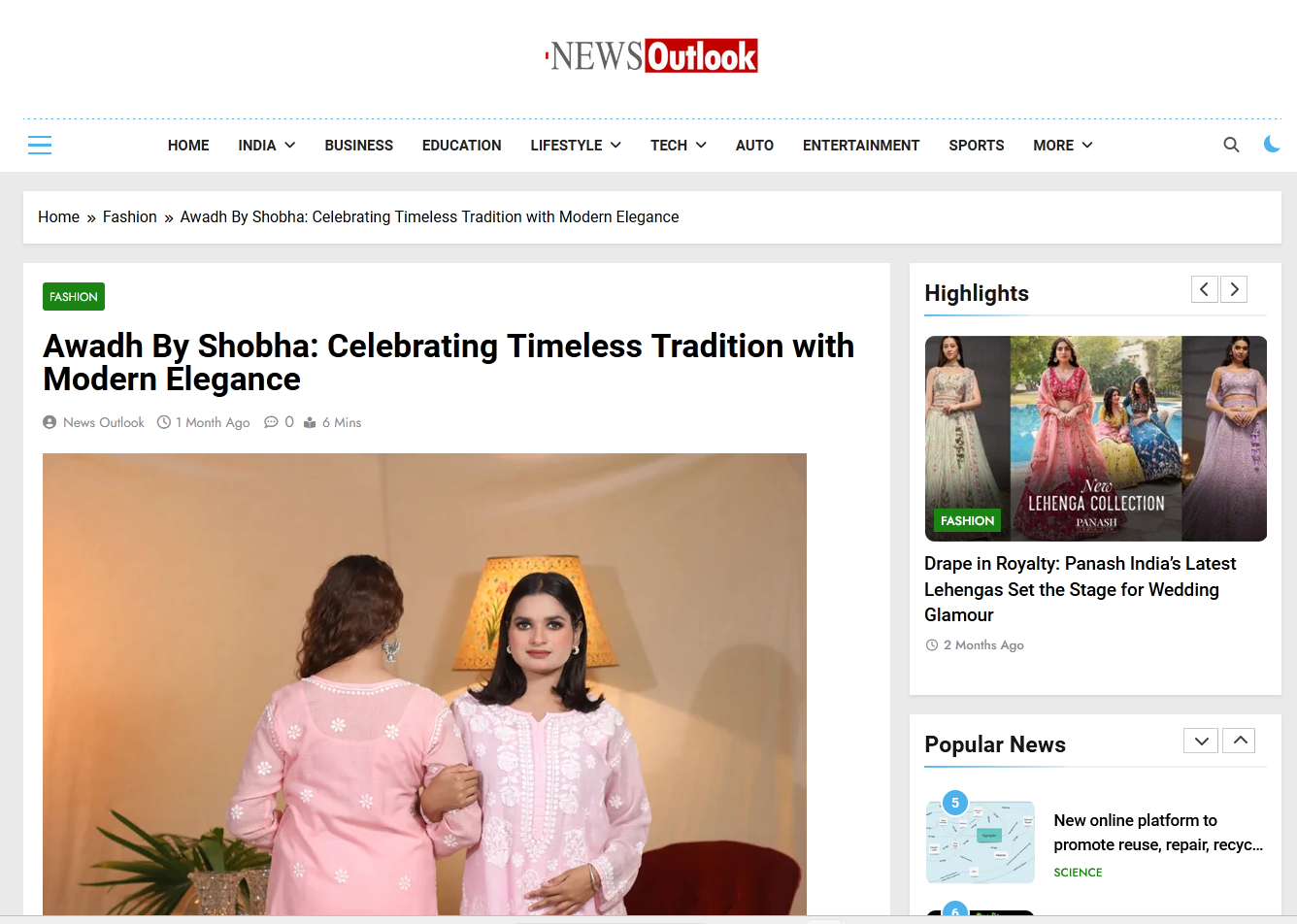Go to the BUSINESS menu item
Screen dimensions: 1297x924
click(358, 145)
